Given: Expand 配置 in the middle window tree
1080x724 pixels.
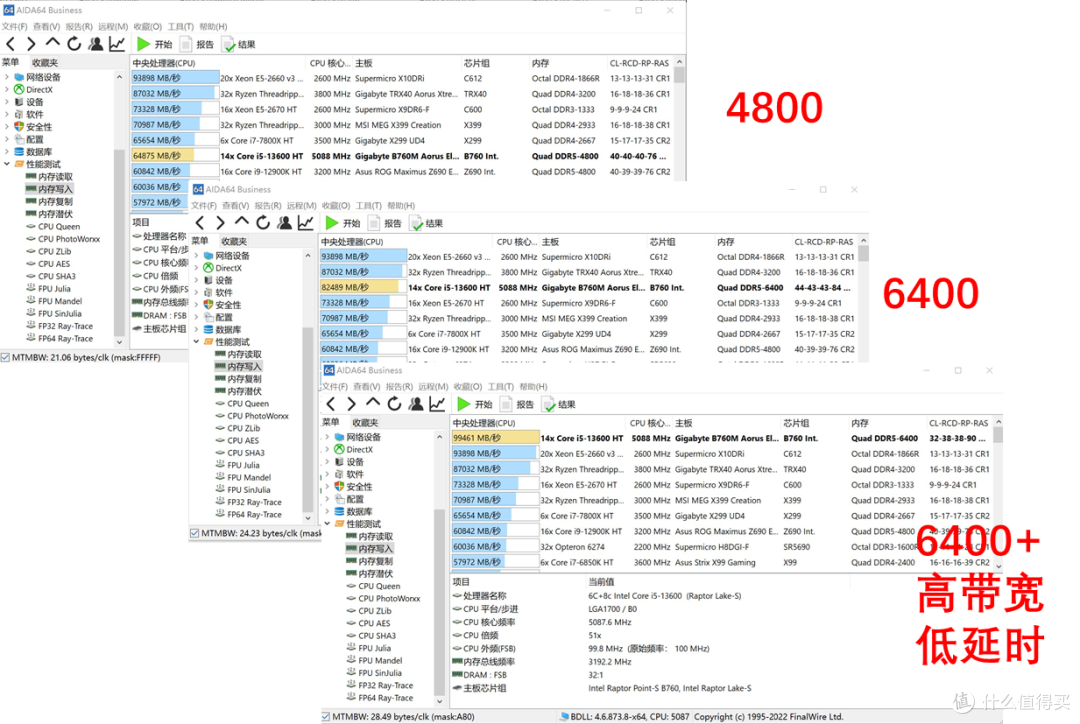Looking at the screenshot, I should [196, 318].
